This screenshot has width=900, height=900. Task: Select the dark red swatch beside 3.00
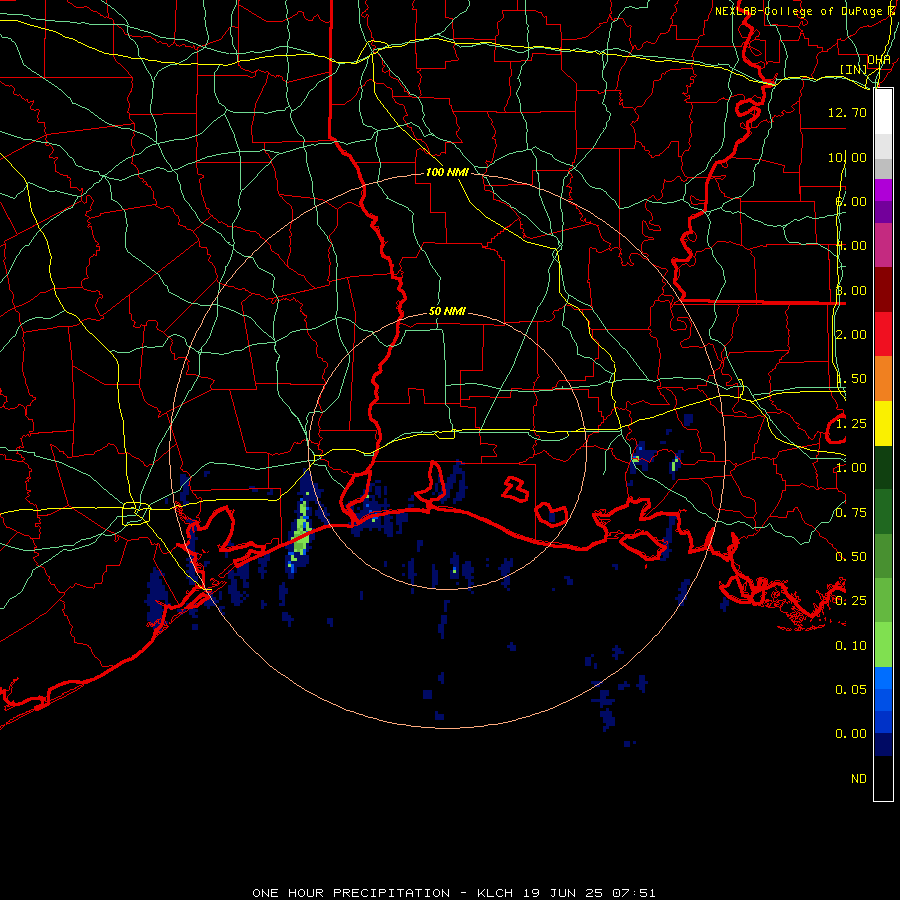(883, 290)
